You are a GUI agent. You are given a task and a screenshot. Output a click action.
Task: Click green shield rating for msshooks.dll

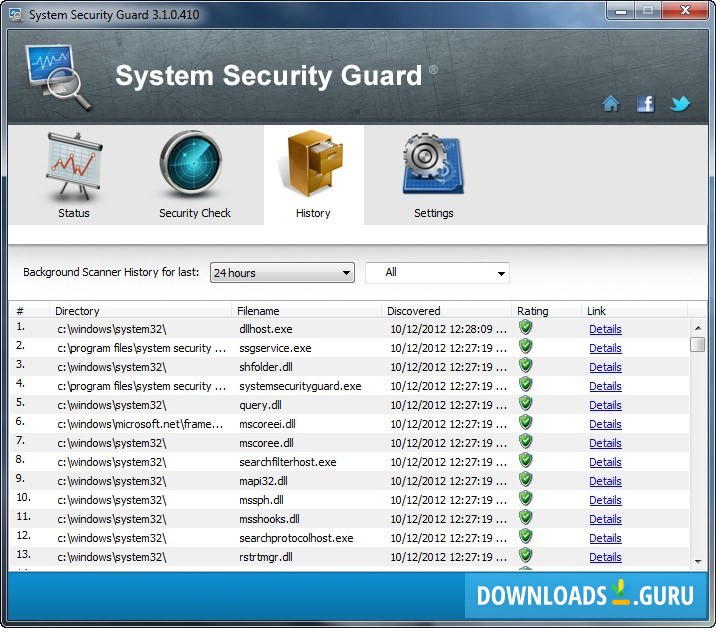(x=526, y=518)
